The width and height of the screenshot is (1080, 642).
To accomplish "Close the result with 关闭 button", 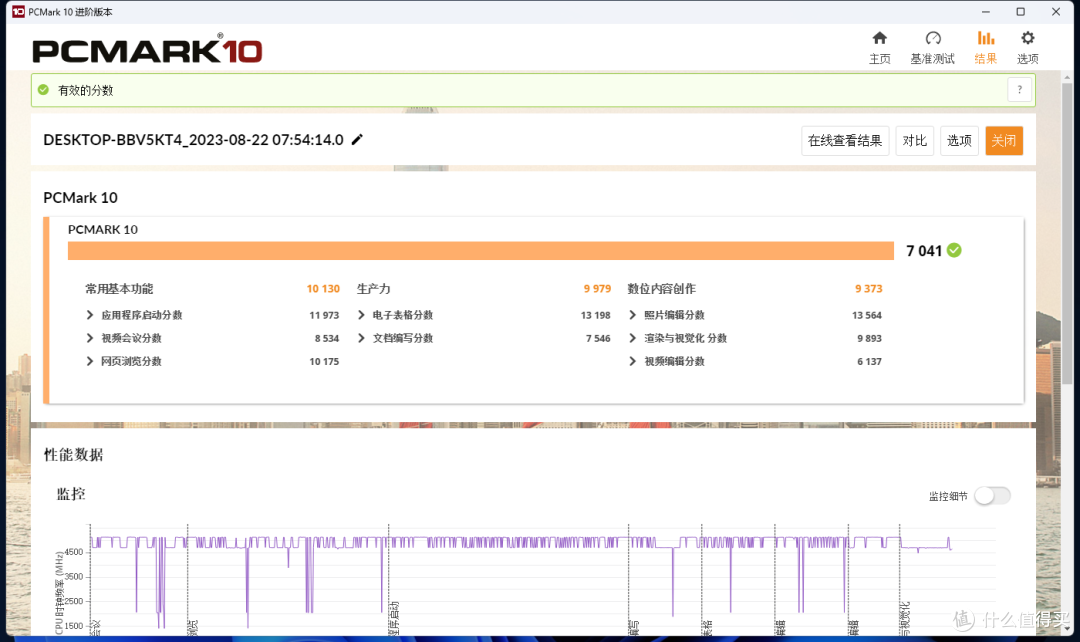I will point(1004,141).
